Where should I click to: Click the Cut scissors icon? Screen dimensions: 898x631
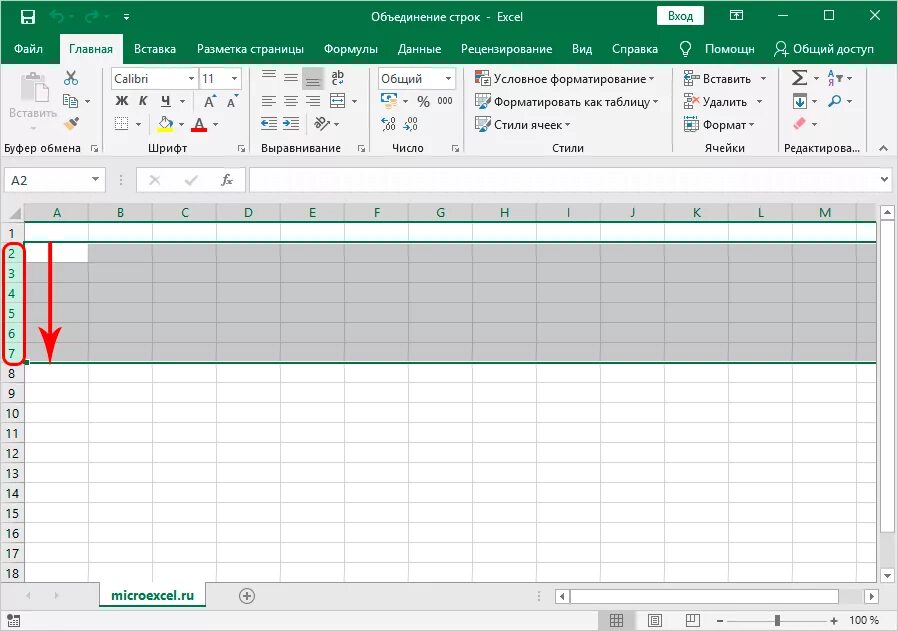pos(71,78)
